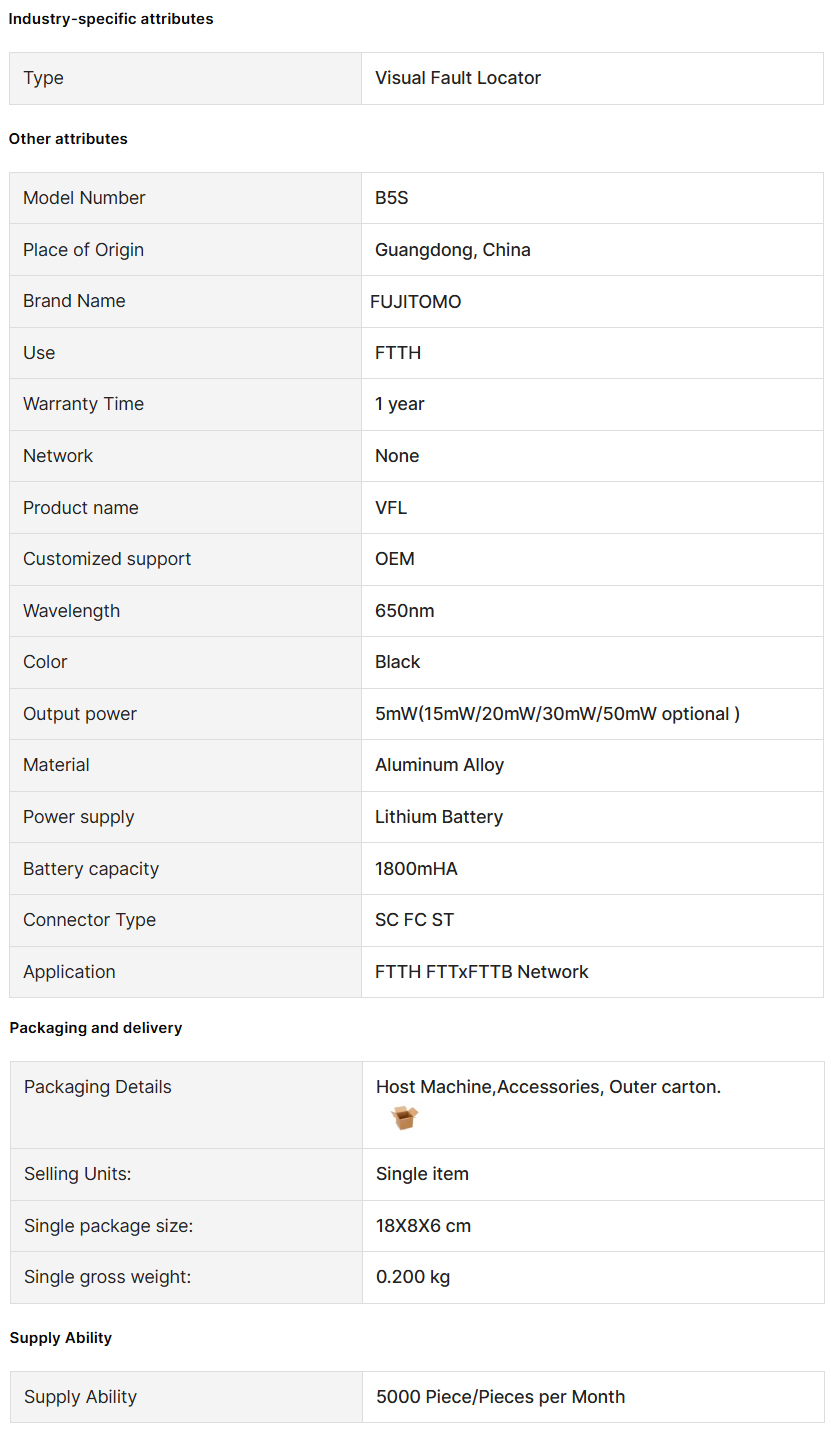Select the 650nm wavelength value

pyautogui.click(x=405, y=611)
